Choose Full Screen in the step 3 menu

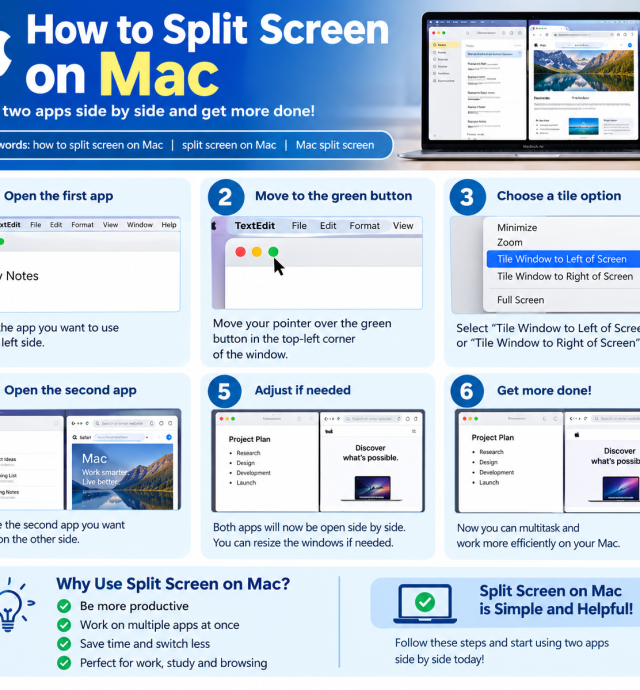click(x=520, y=300)
